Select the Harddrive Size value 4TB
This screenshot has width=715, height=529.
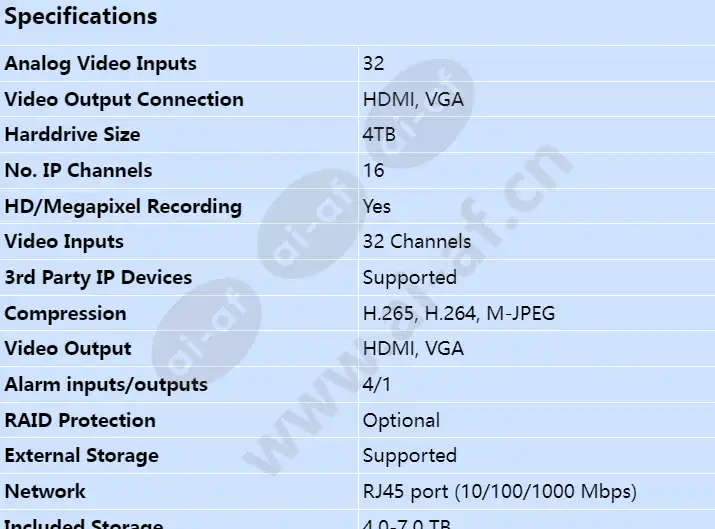[x=379, y=135]
